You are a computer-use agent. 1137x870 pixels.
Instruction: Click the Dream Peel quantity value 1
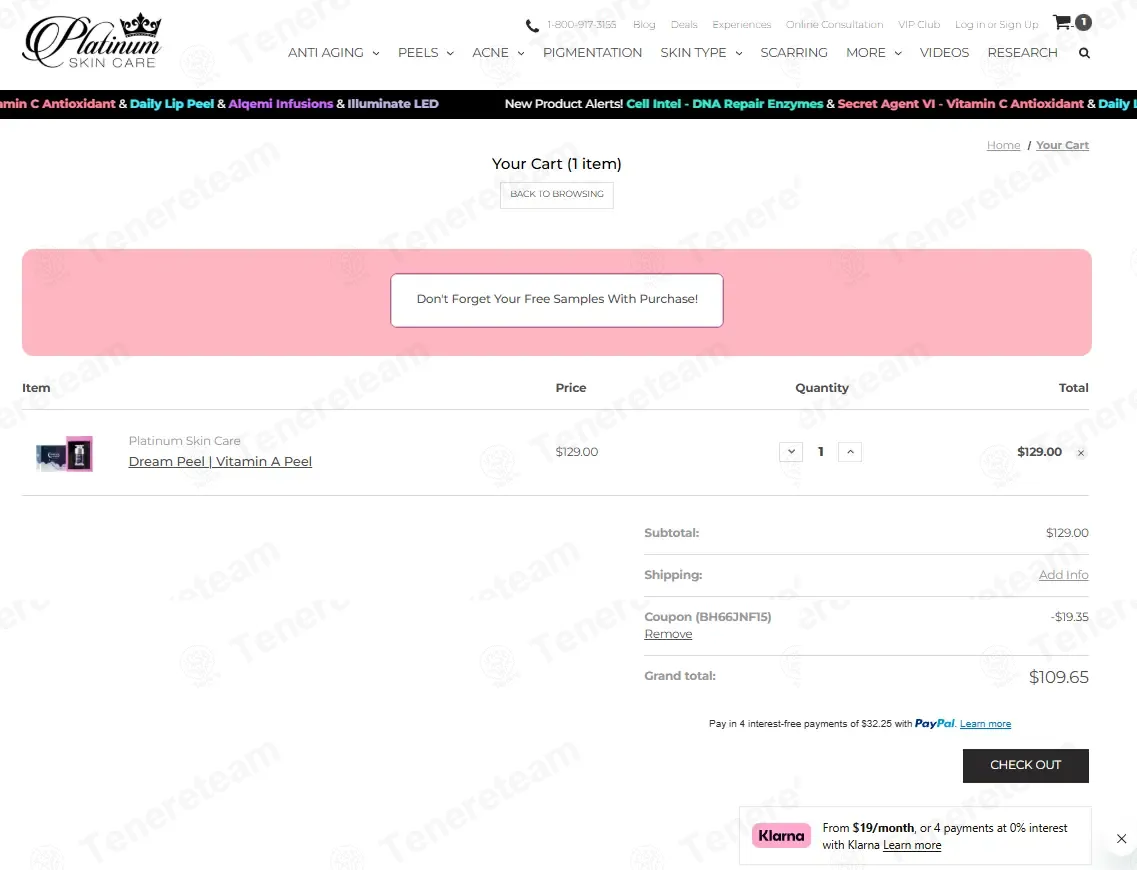[821, 452]
